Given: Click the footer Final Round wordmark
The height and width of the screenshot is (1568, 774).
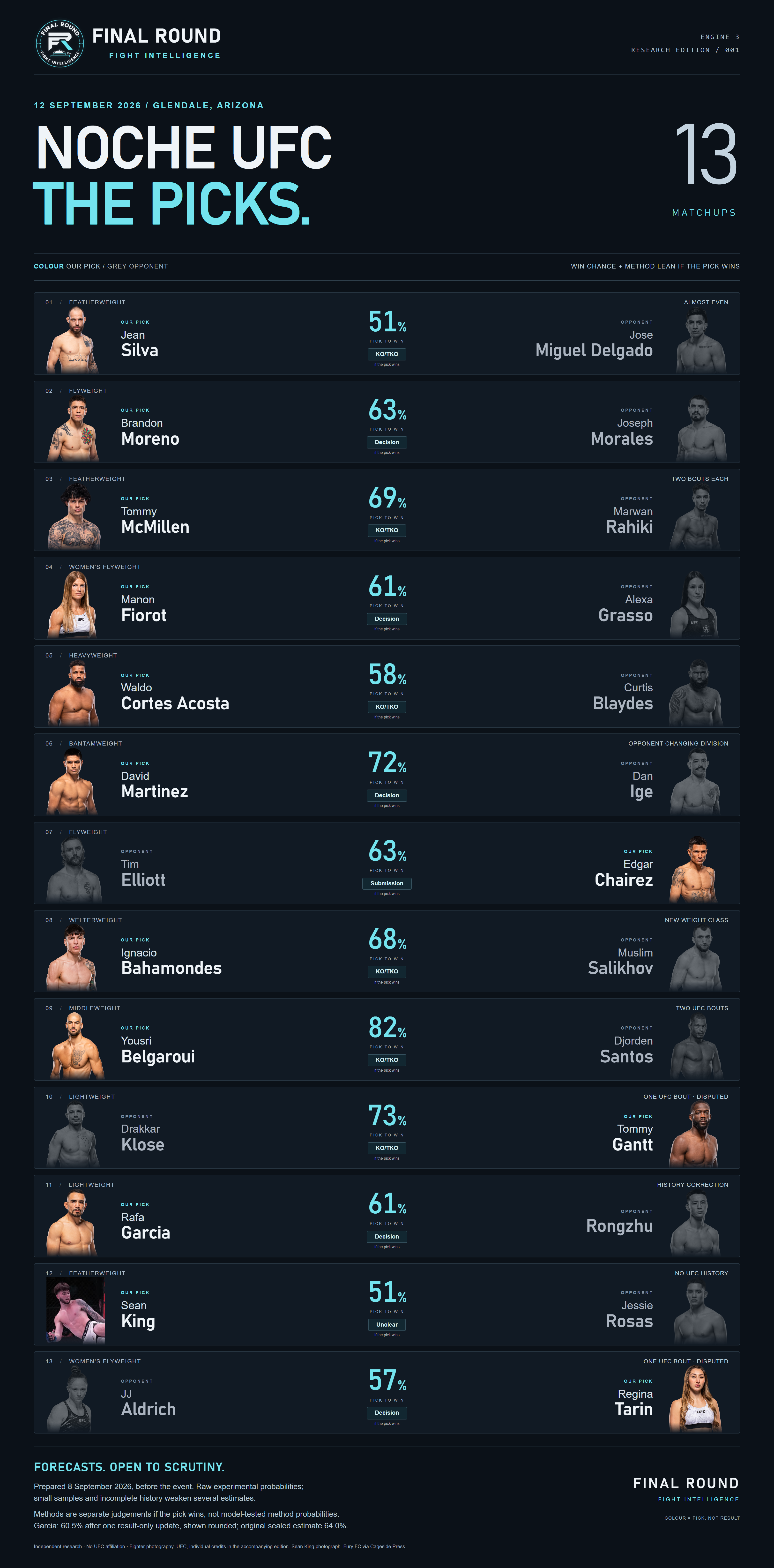Looking at the screenshot, I should 686,1483.
